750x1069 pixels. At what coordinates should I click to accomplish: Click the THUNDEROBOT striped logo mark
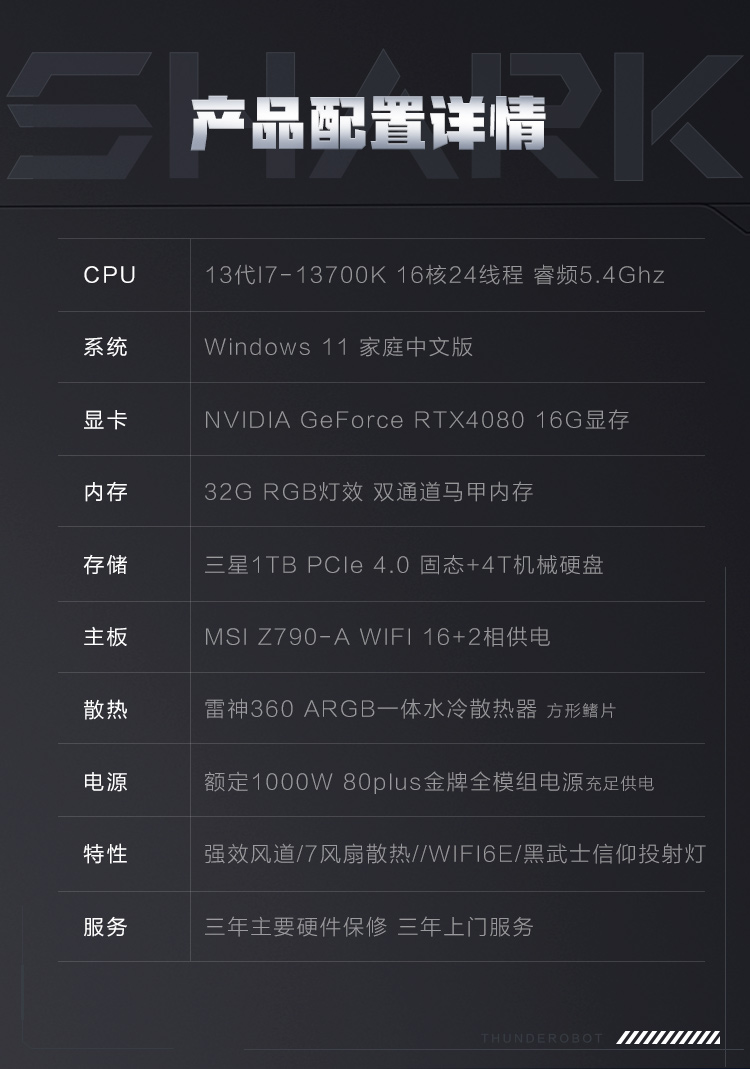pos(668,1038)
